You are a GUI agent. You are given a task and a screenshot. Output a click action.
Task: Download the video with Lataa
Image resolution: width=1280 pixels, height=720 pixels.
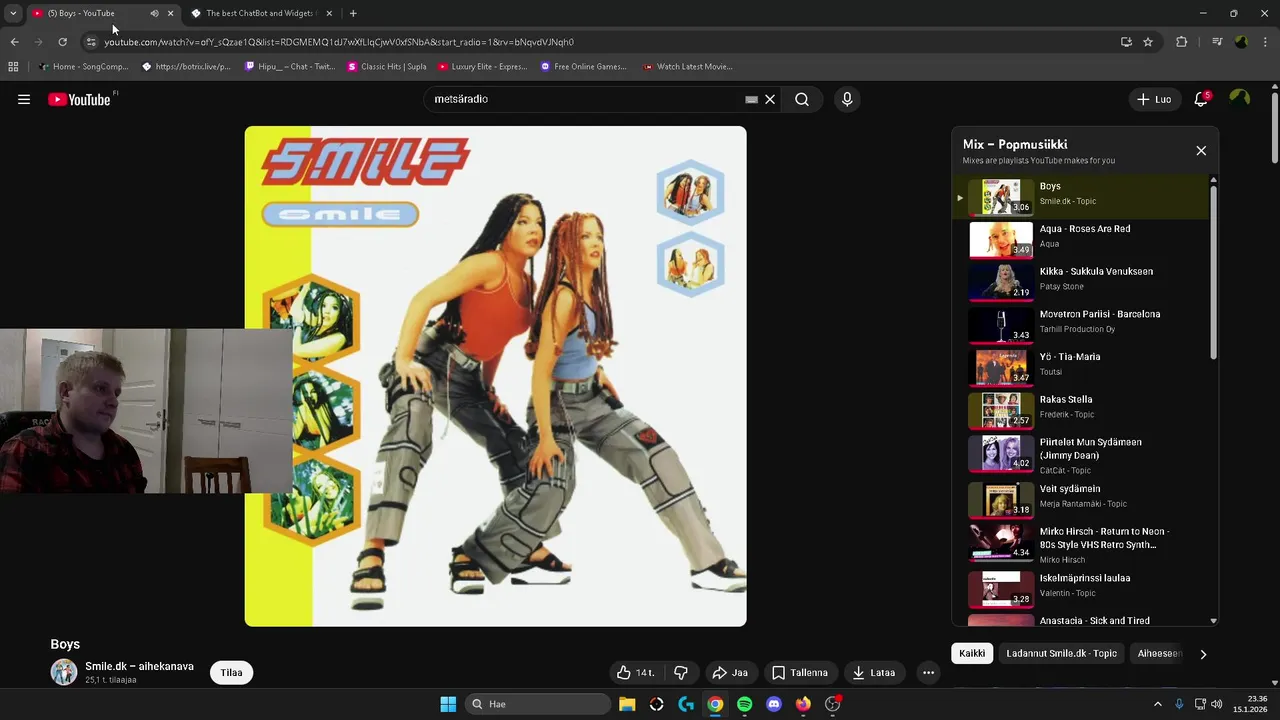[874, 673]
